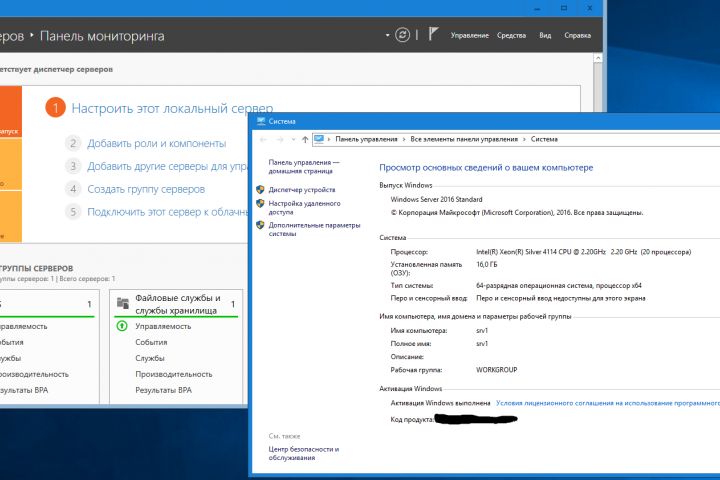The width and height of the screenshot is (720, 480).
Task: Click green Управляемость status icon in file services tile
Action: click(x=122, y=326)
